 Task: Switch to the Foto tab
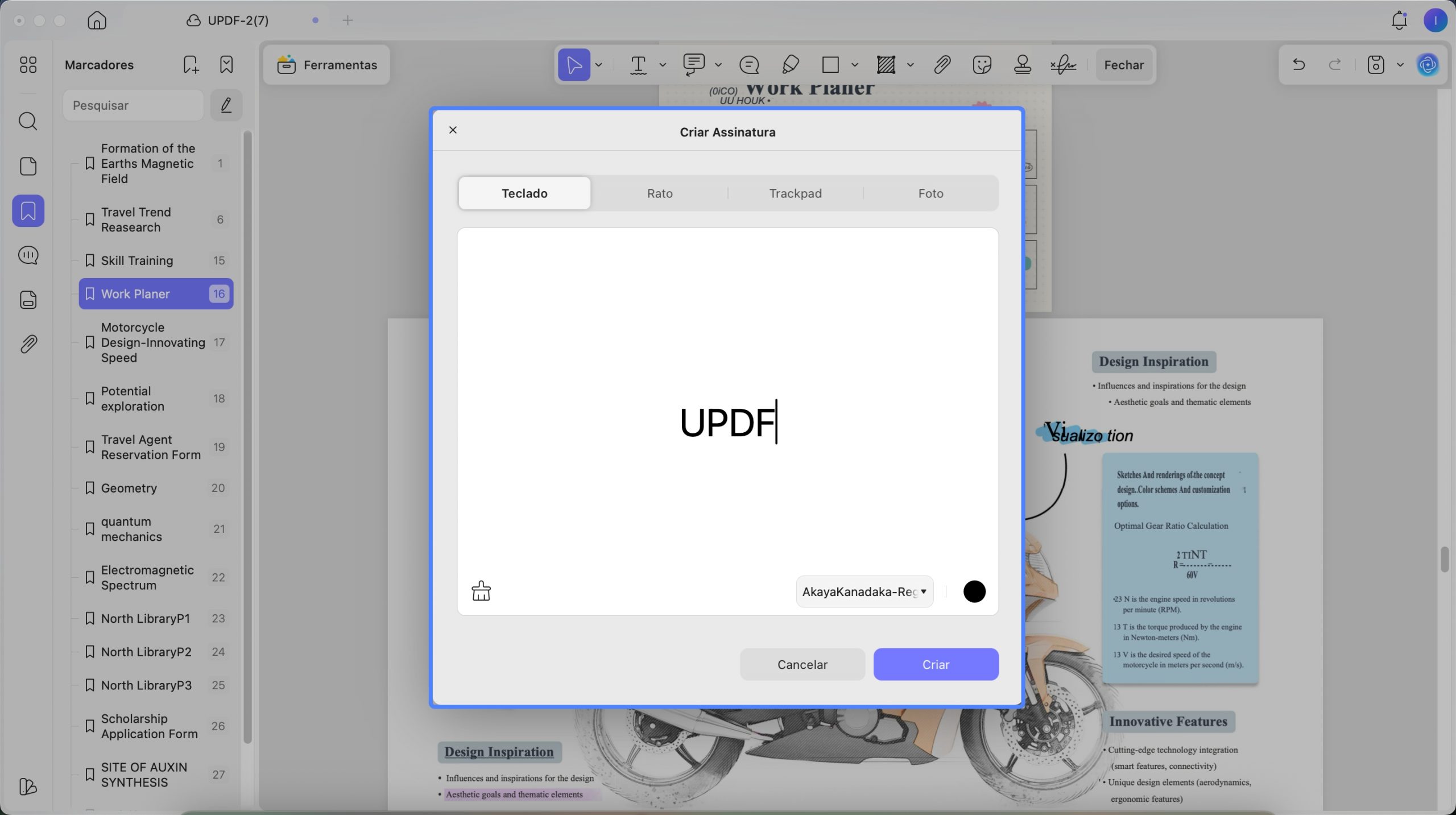click(930, 193)
